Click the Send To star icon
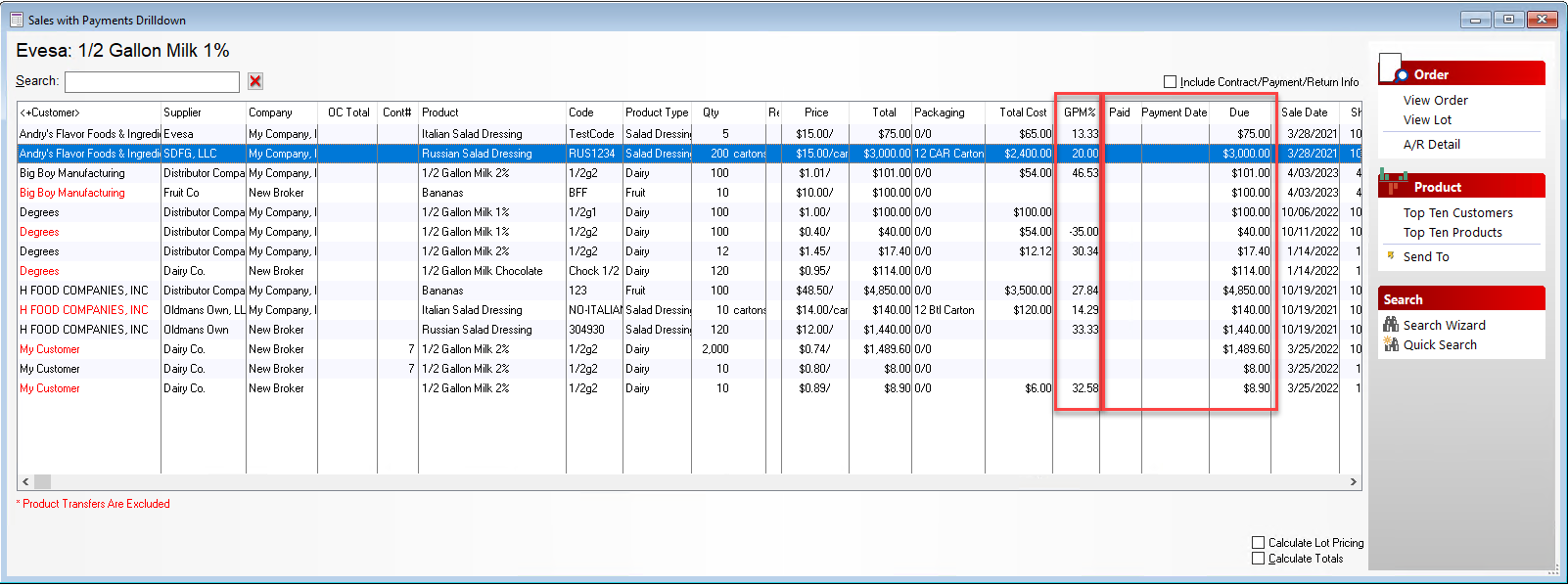 point(1390,255)
